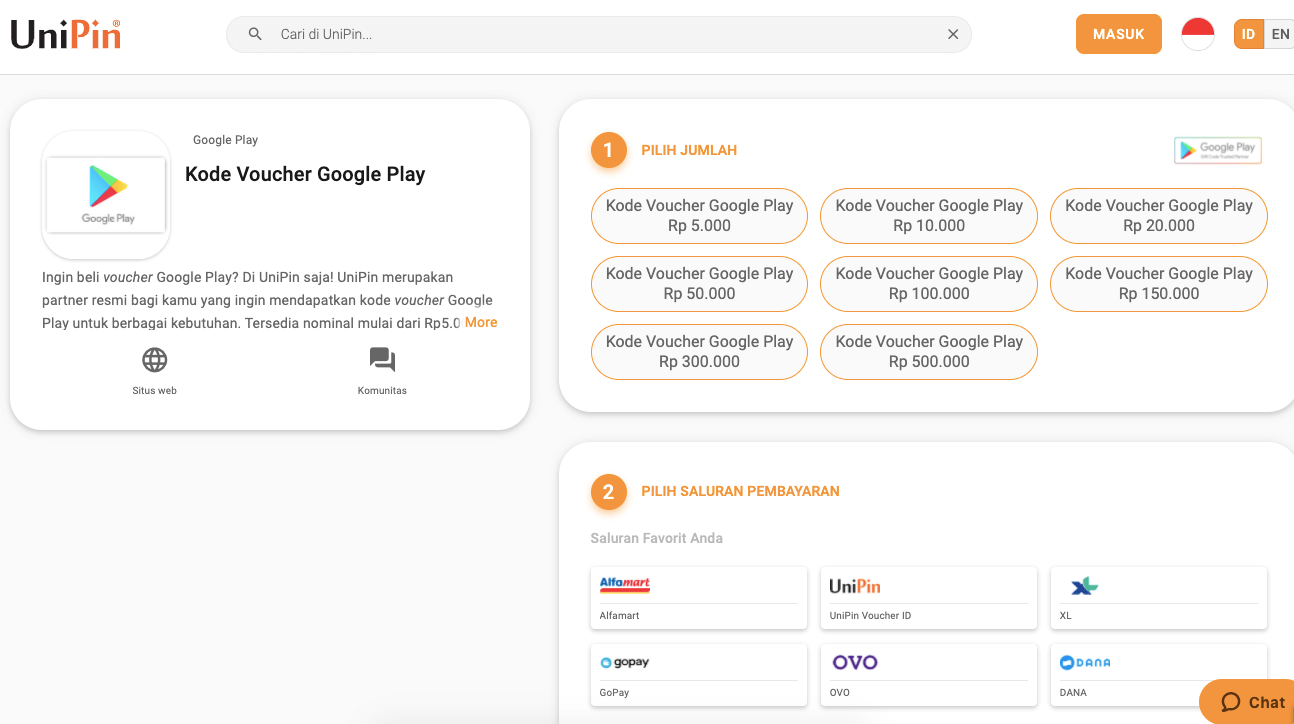Open Komunitas chat bubbles icon
The width and height of the screenshot is (1294, 724).
(x=382, y=360)
